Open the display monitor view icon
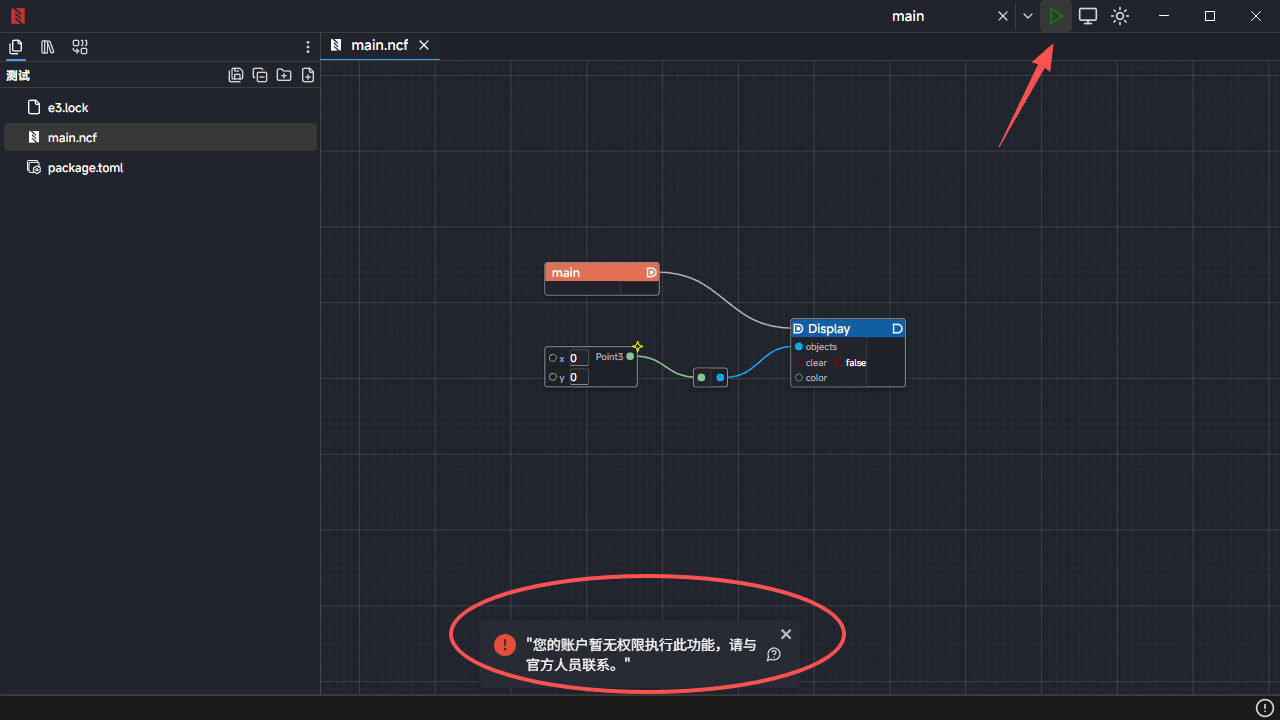This screenshot has height=720, width=1280. (1088, 16)
